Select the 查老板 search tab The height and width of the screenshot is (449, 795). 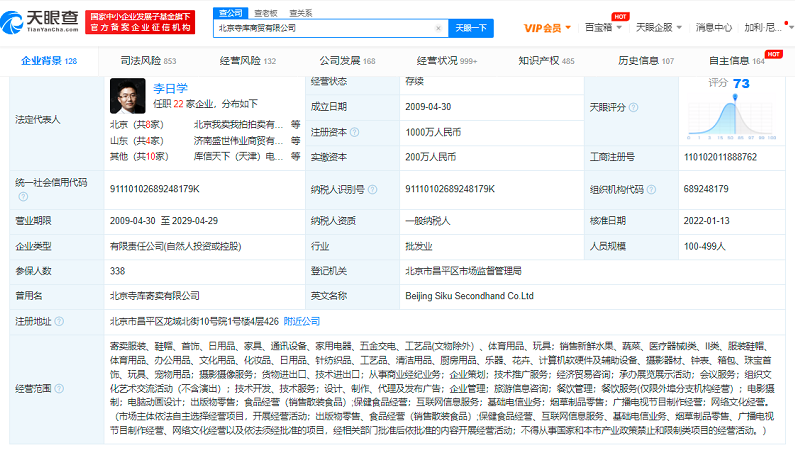(266, 13)
